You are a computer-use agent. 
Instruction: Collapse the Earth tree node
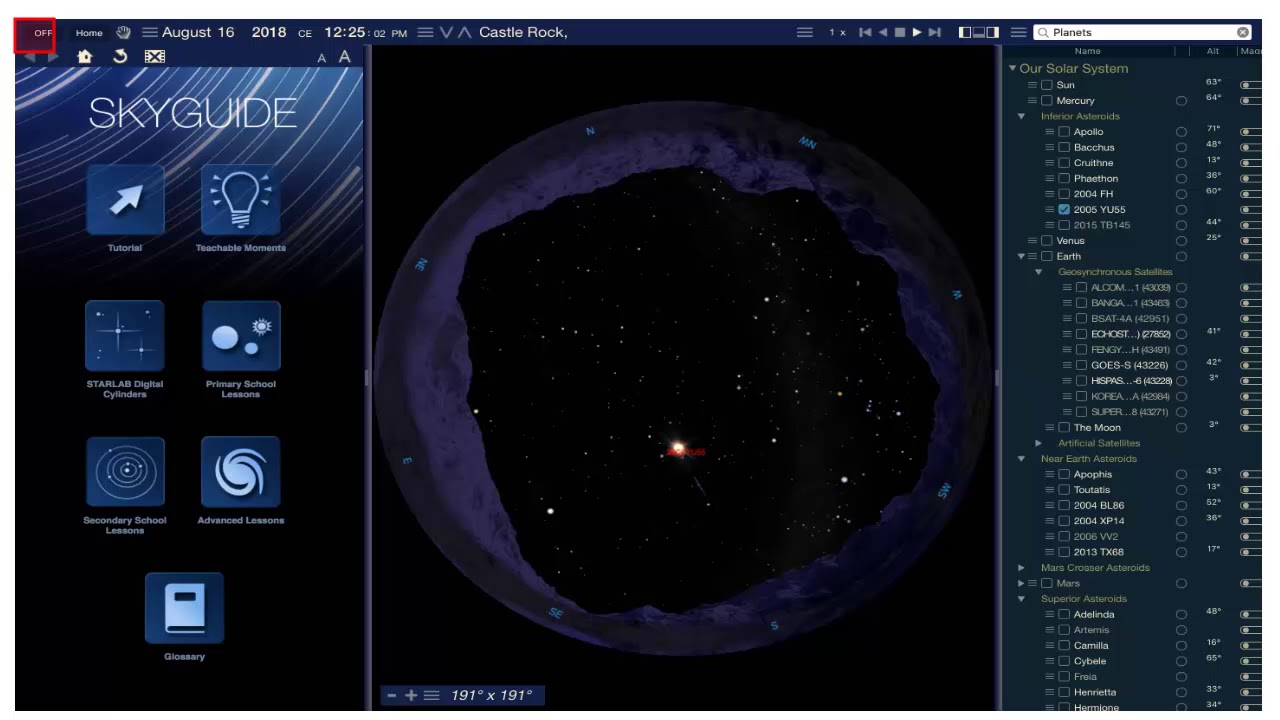click(x=1021, y=256)
